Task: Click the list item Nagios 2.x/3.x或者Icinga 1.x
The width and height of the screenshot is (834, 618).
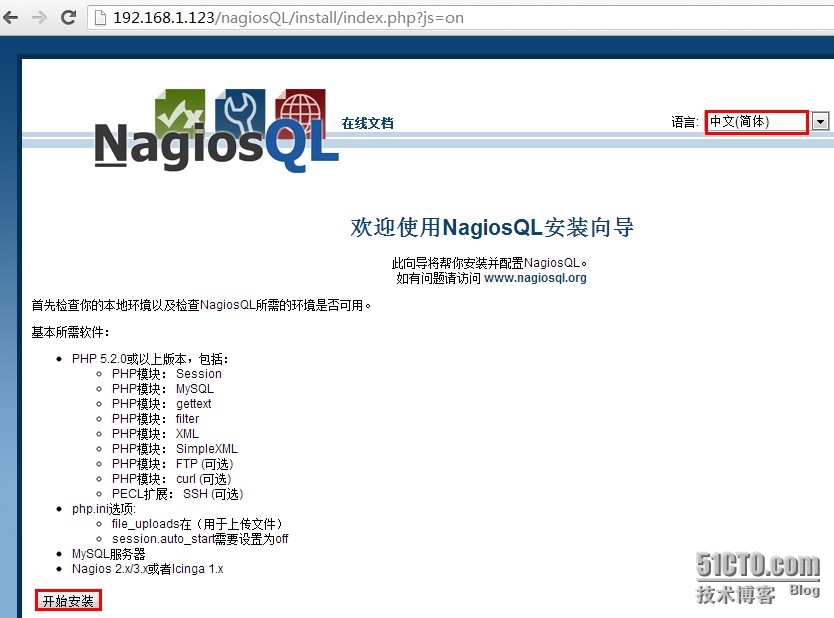Action: click(x=148, y=569)
